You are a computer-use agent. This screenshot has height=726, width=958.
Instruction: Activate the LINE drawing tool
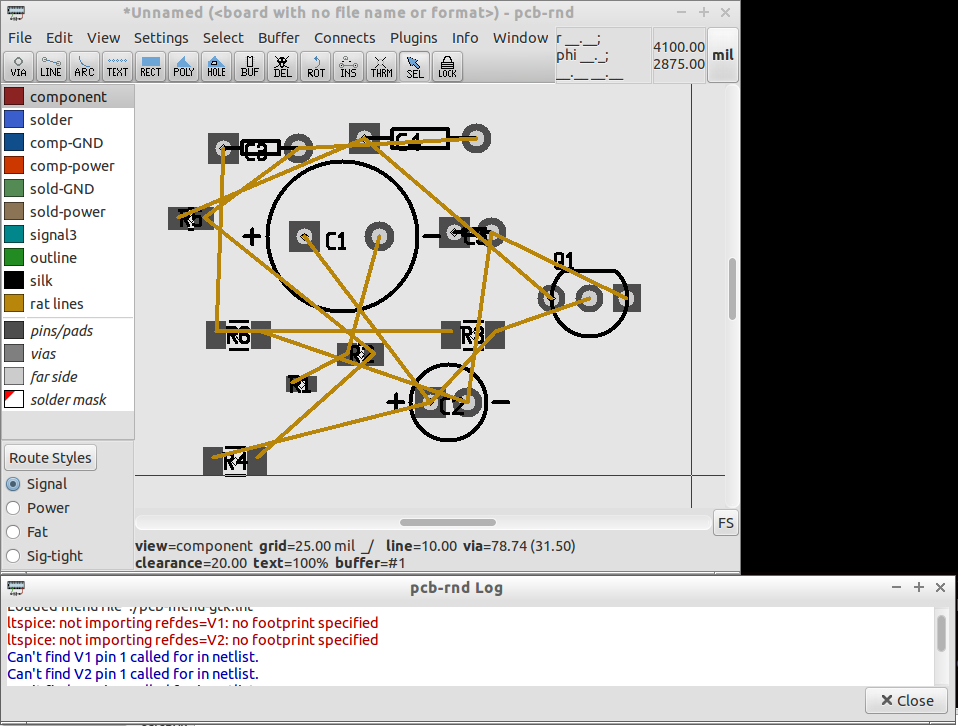tap(51, 66)
